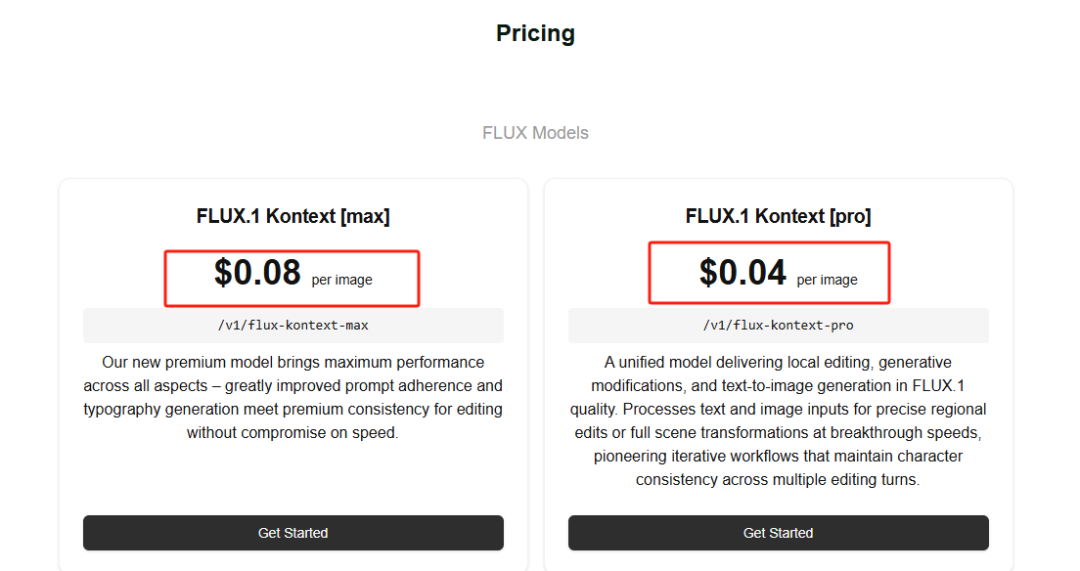This screenshot has width=1080, height=571.
Task: Click the "typography generation meet premium consistency" line
Action: pos(293,409)
